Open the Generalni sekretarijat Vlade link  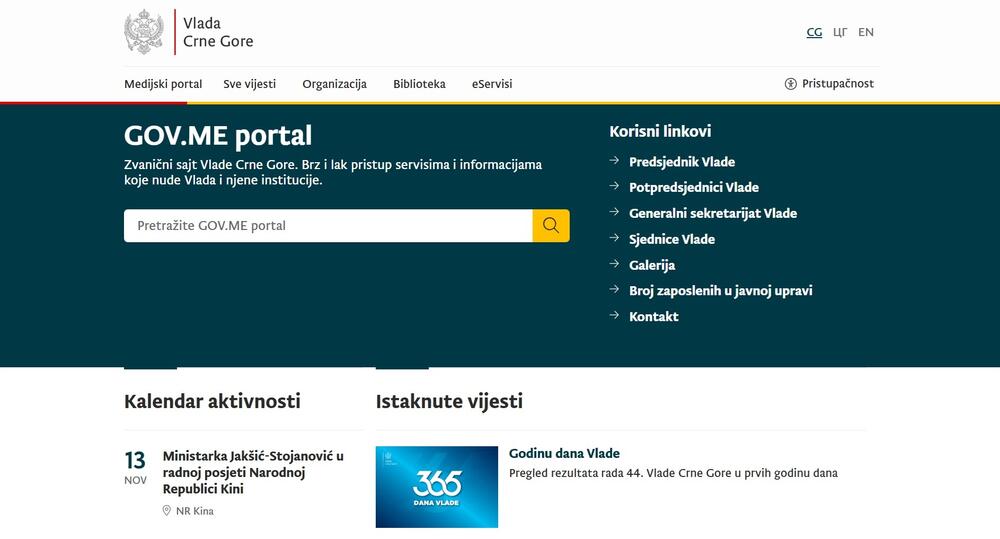tap(713, 213)
